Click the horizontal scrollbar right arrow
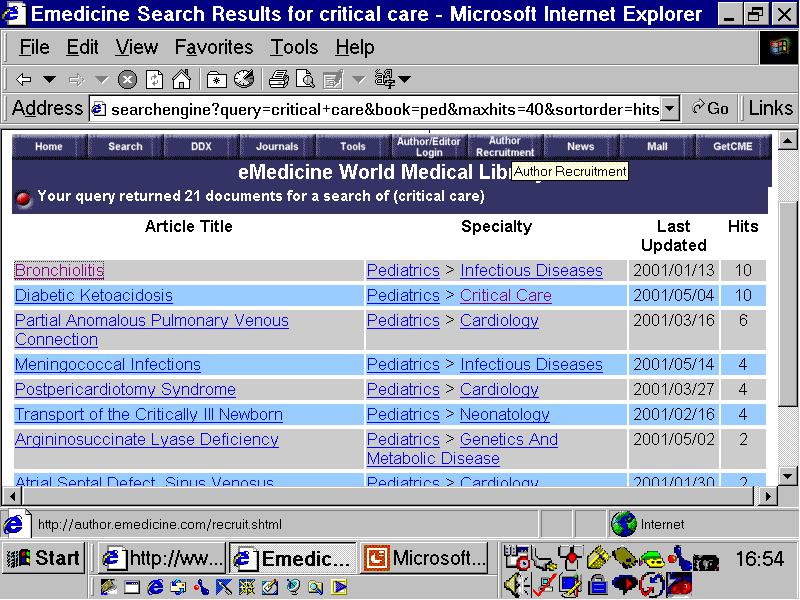The image size is (800, 600). point(767,496)
